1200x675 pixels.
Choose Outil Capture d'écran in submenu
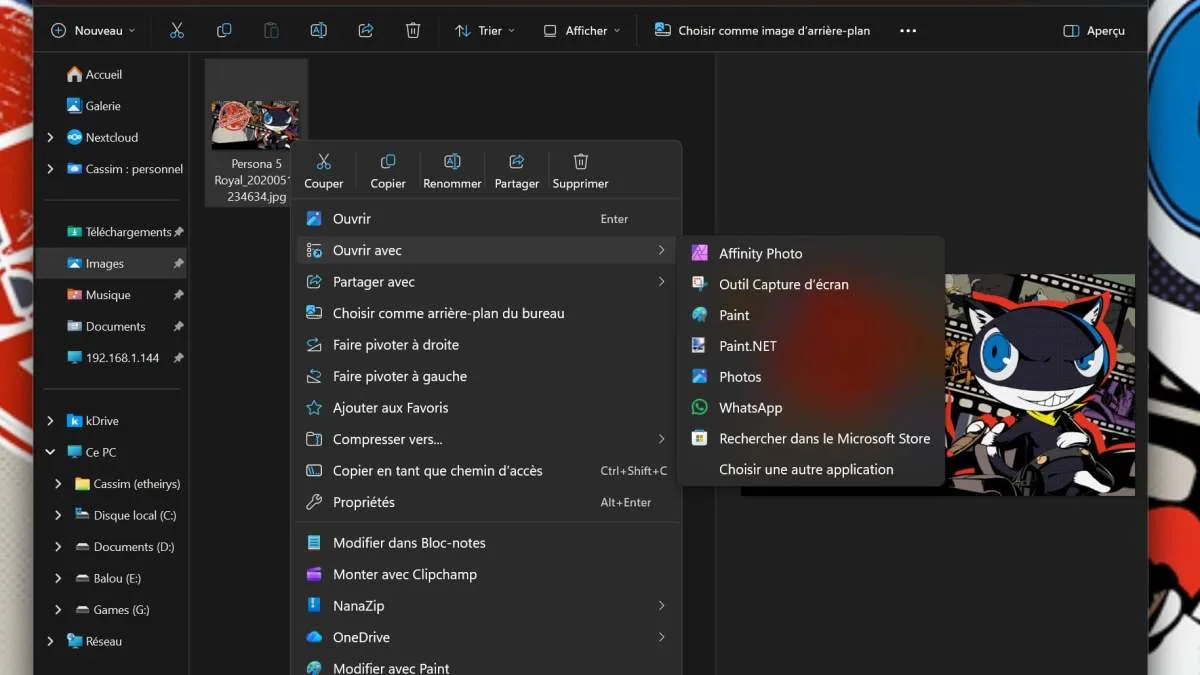coord(810,284)
